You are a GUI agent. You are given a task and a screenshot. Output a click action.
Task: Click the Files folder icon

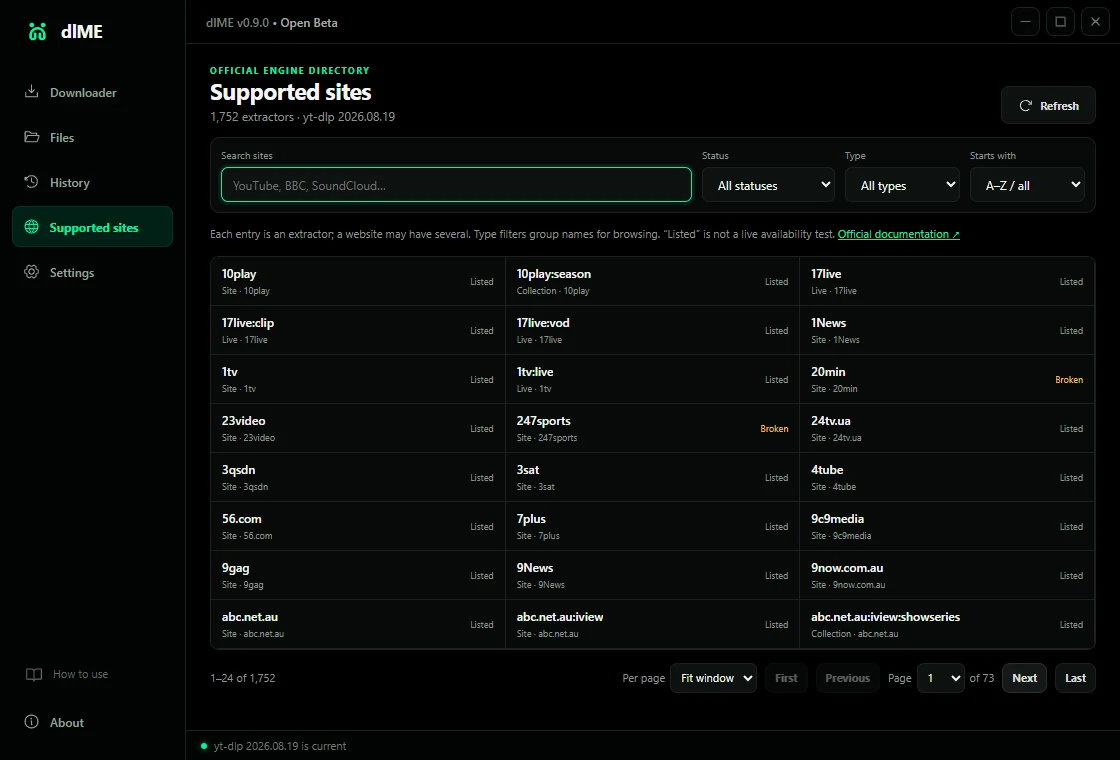click(31, 137)
